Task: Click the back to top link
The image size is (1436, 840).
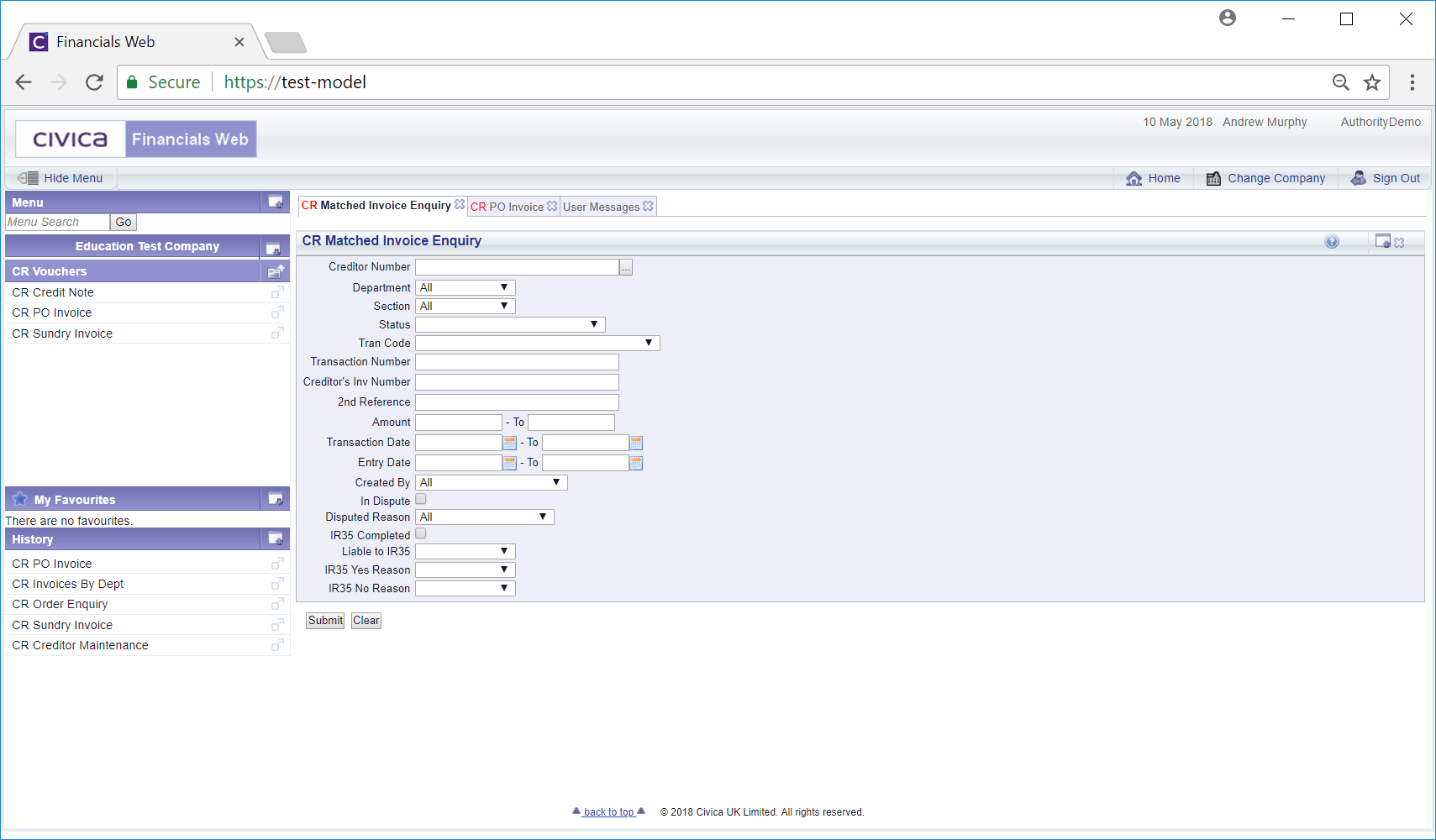Action: coord(608,812)
